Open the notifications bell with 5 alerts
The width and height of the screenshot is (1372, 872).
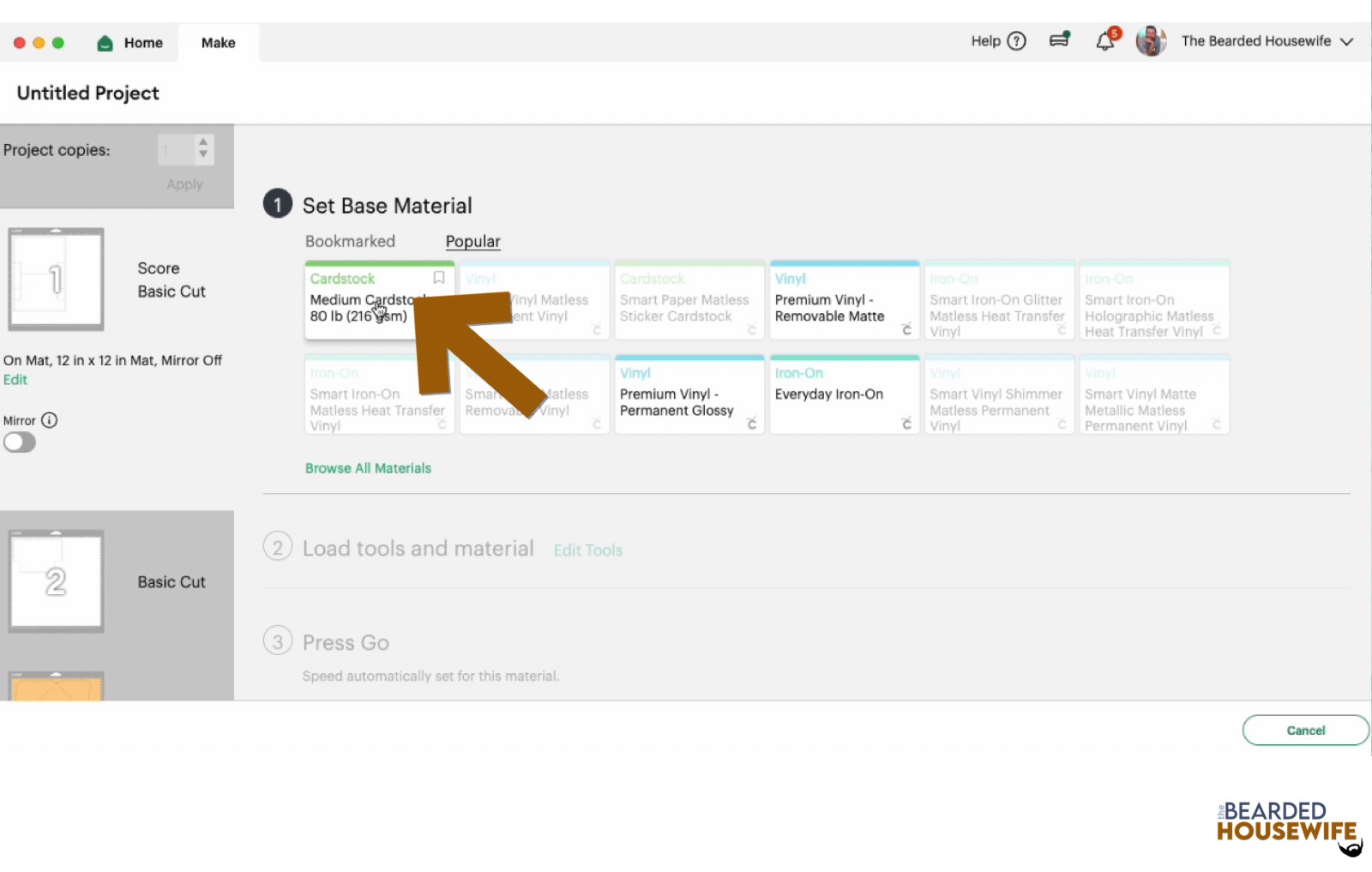1104,39
